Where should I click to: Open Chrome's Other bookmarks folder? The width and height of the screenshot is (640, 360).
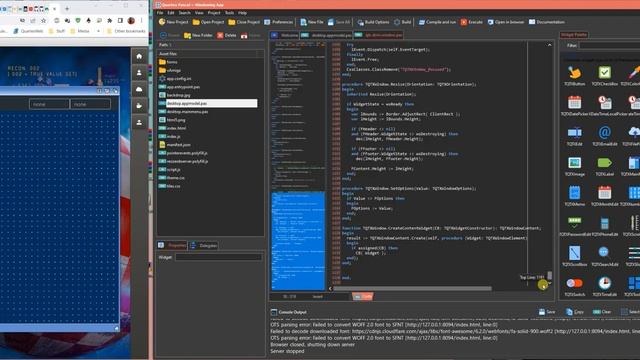tap(126, 31)
